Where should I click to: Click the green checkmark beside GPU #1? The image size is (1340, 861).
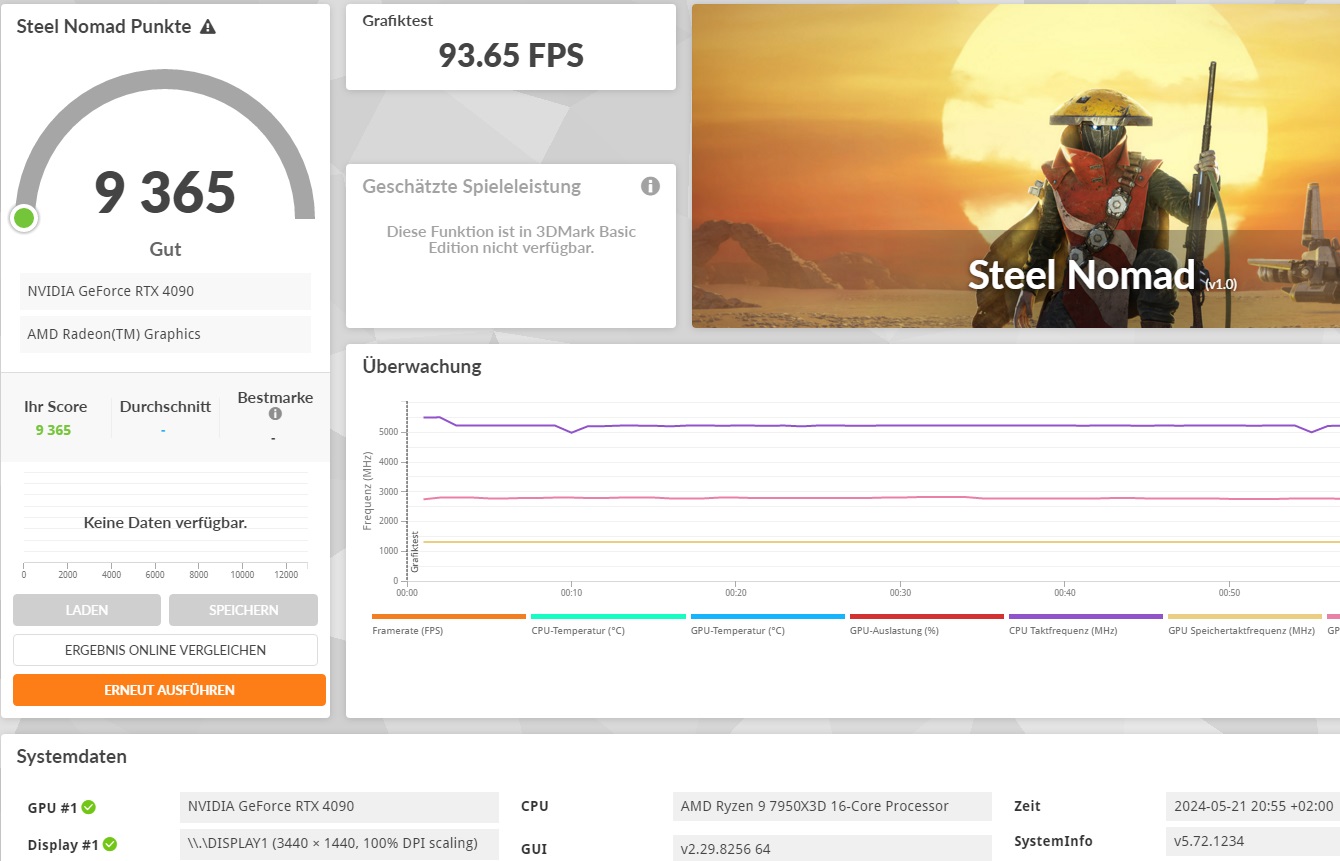tap(89, 807)
